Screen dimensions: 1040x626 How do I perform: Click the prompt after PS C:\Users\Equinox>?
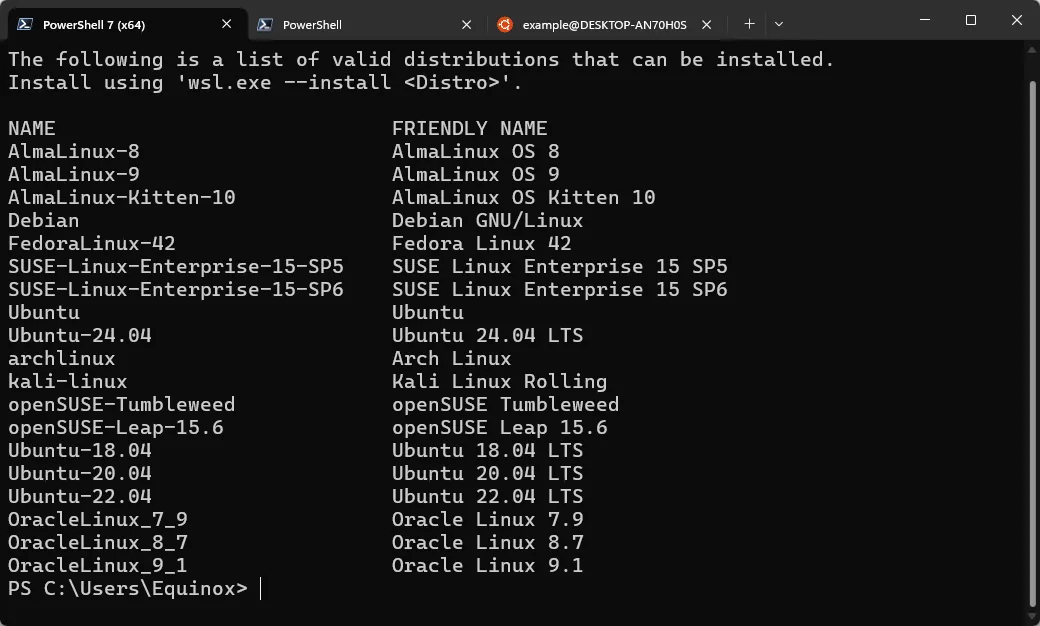[261, 588]
